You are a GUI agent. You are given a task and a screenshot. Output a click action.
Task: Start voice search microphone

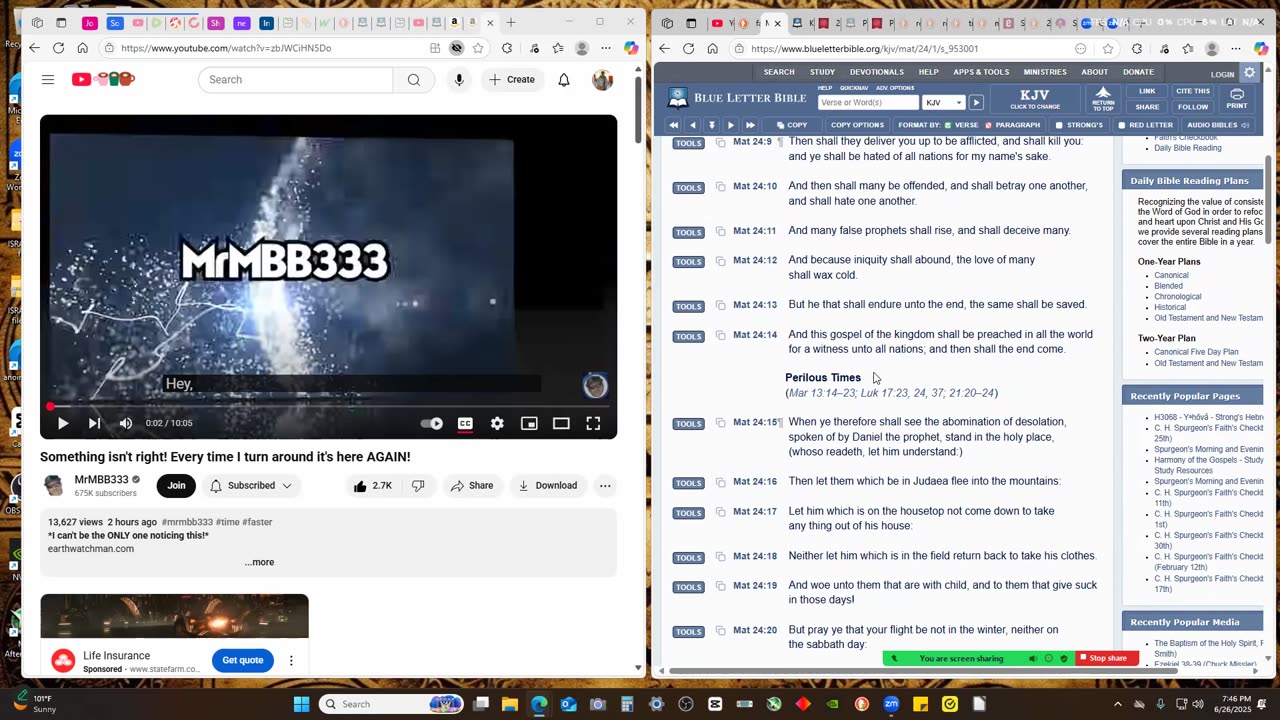tap(459, 79)
